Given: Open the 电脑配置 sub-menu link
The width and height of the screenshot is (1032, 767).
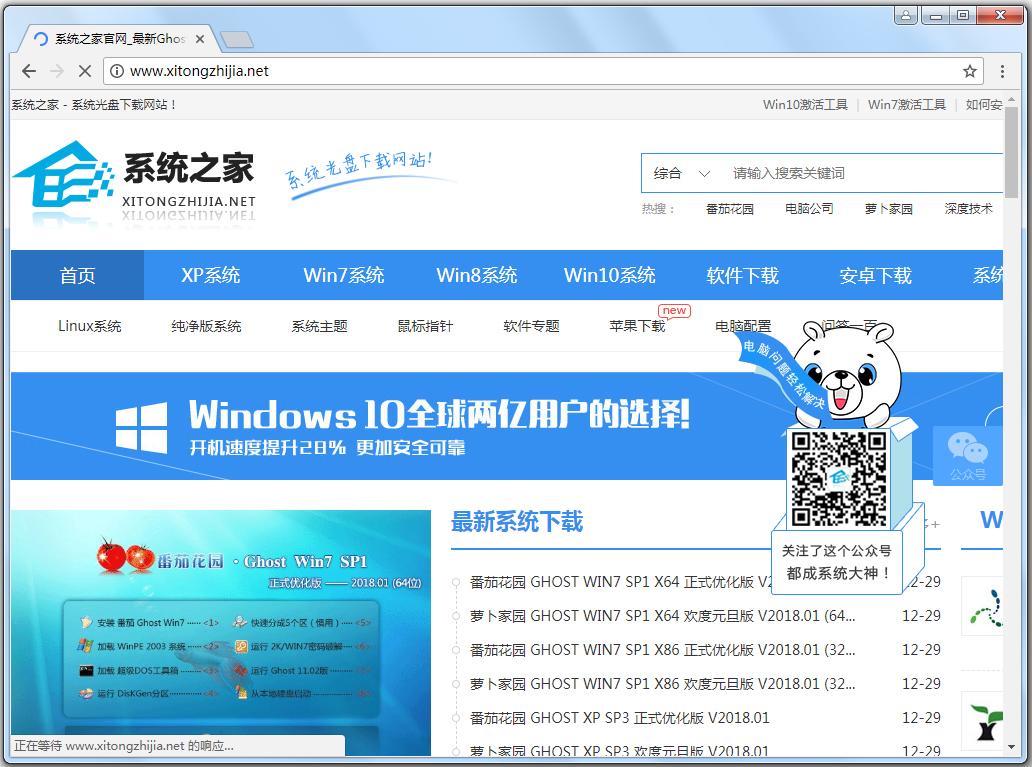Looking at the screenshot, I should click(743, 326).
